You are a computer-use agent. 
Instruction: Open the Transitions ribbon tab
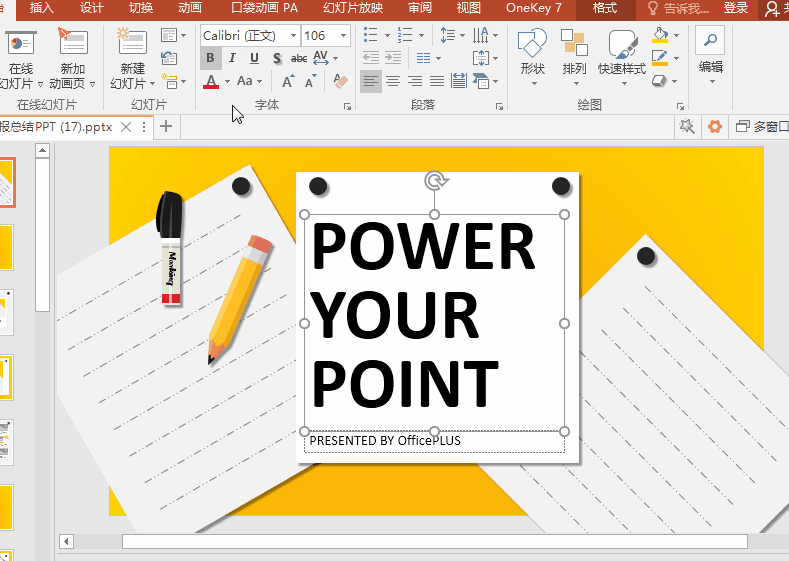[x=141, y=8]
